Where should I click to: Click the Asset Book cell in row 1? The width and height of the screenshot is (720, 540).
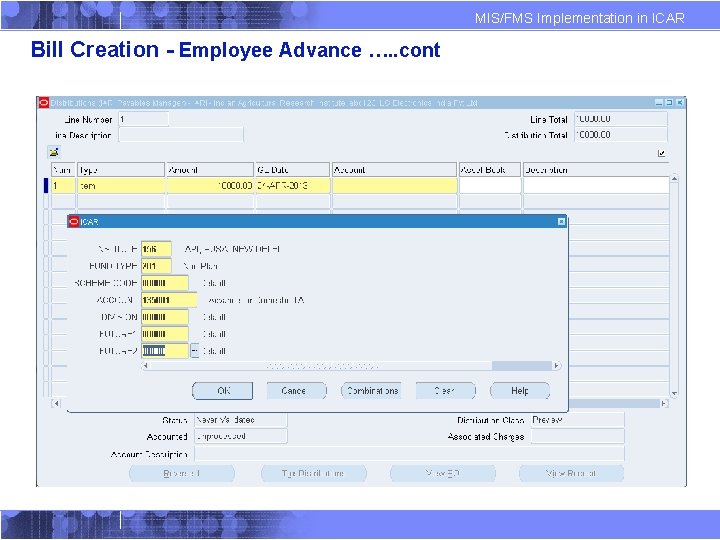(x=490, y=186)
